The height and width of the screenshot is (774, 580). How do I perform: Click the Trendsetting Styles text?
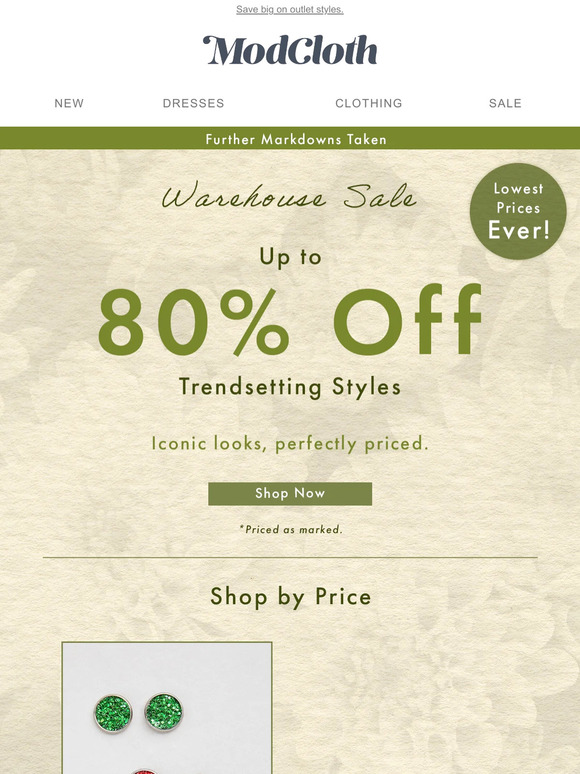point(290,387)
